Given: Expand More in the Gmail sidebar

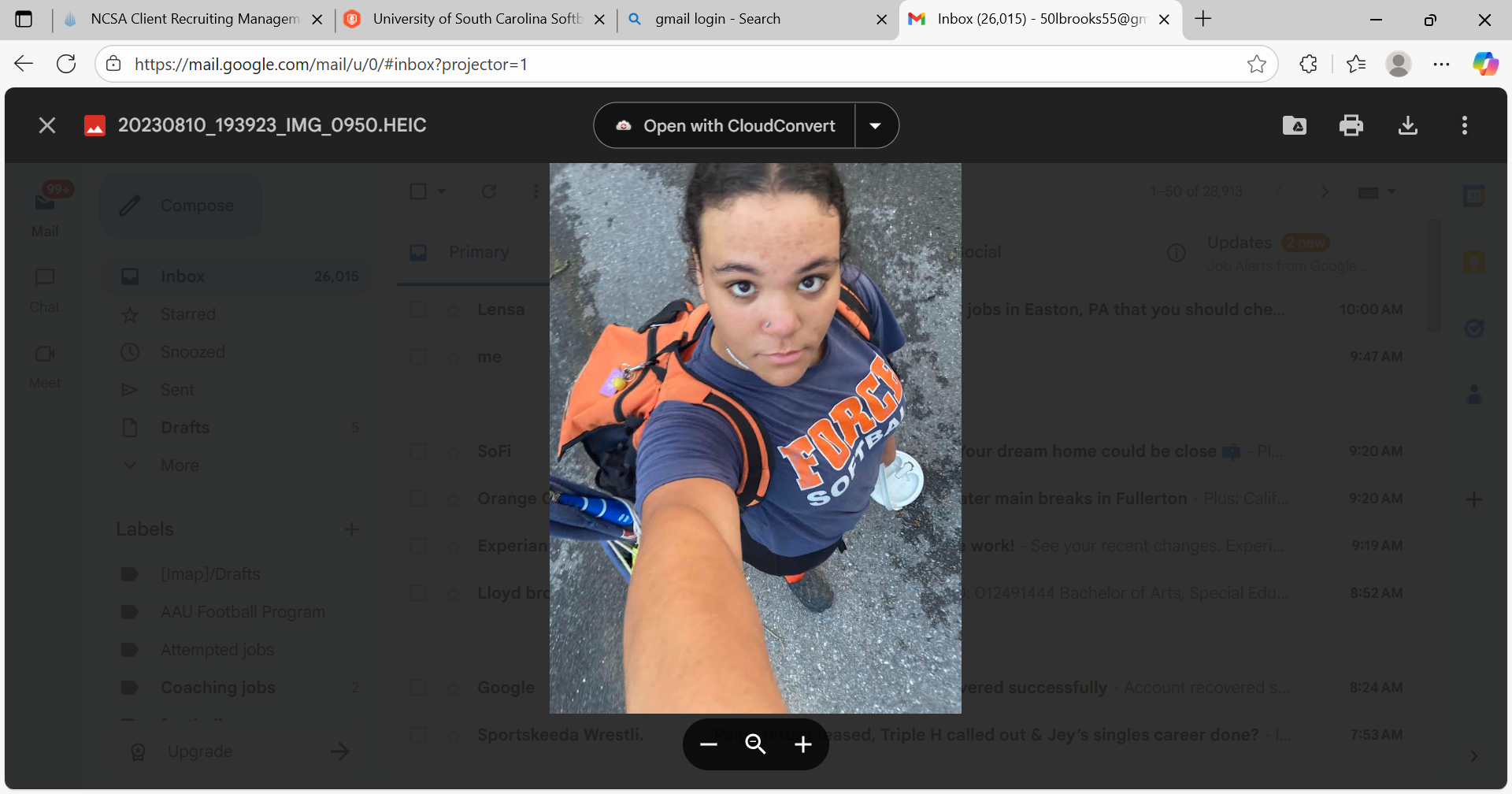Looking at the screenshot, I should pos(236,466).
